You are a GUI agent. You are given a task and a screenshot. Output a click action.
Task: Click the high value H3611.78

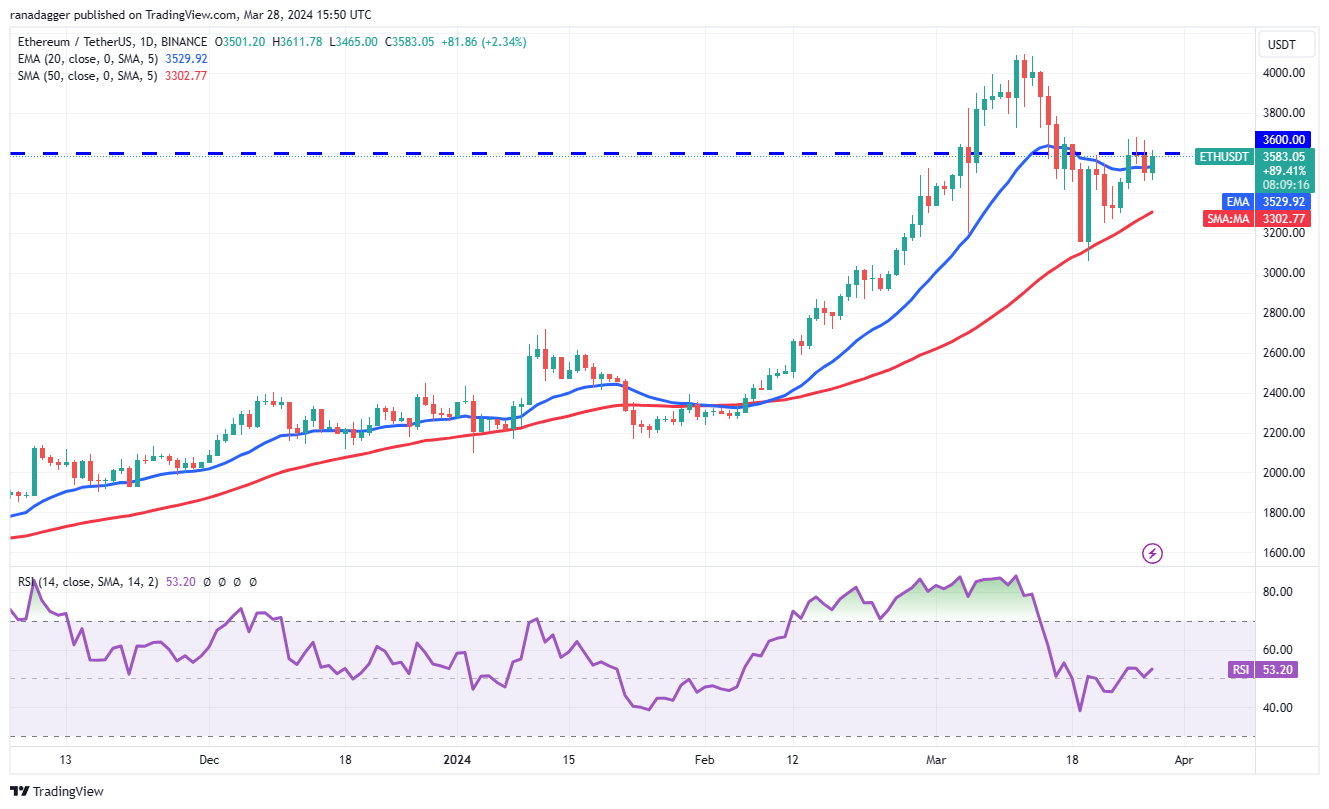[x=297, y=42]
